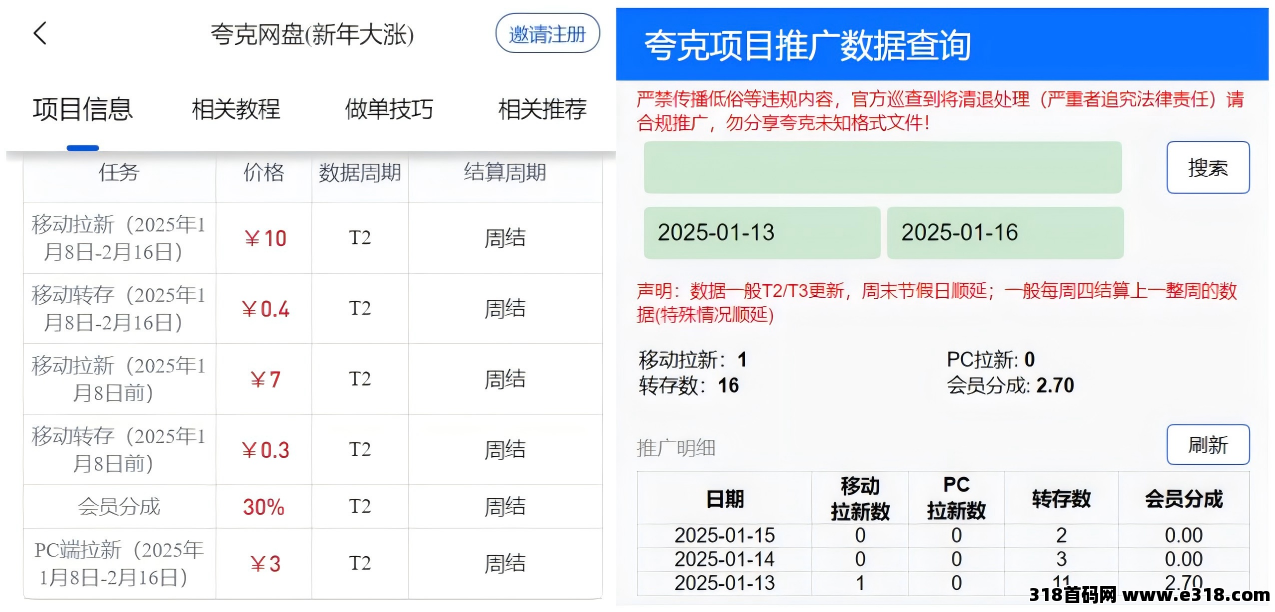Click the PC拉新数 column header
The width and height of the screenshot is (1275, 612).
957,498
